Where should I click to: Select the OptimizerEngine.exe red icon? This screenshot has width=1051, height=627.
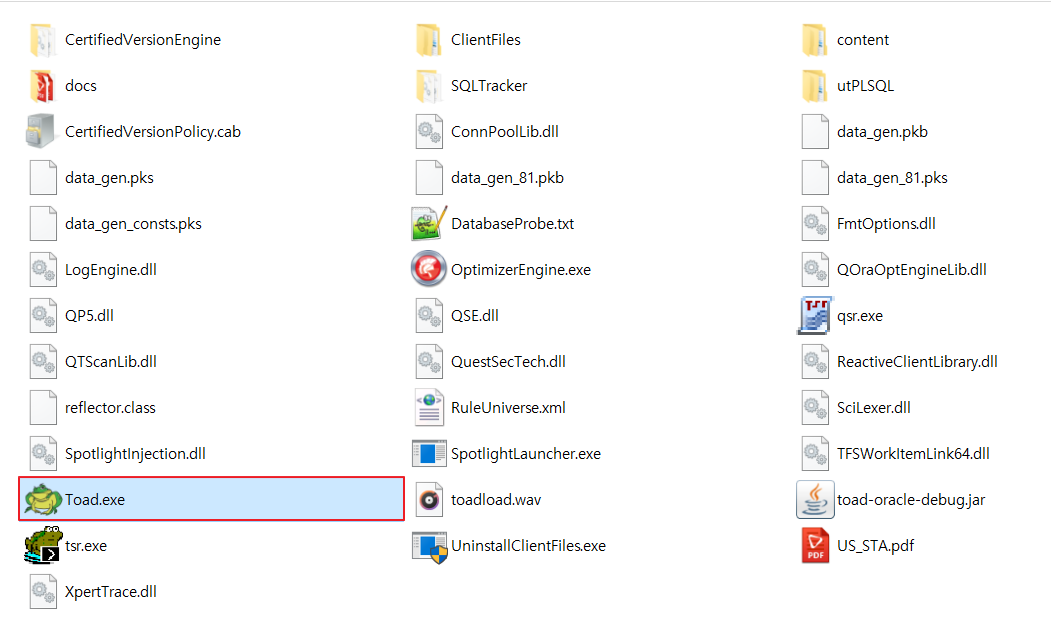click(429, 269)
